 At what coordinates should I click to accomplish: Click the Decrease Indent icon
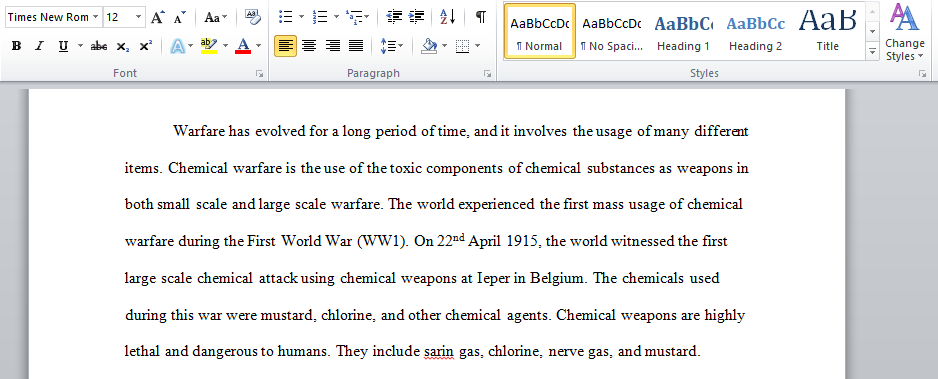pos(394,17)
